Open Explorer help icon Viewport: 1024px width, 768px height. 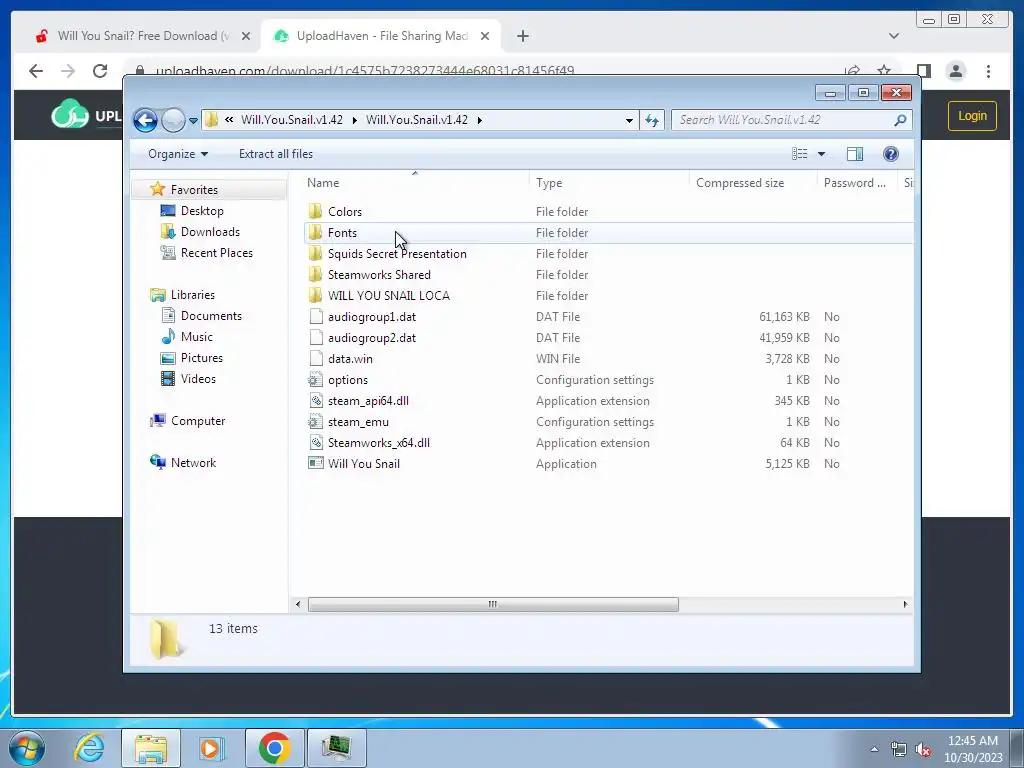coord(890,154)
